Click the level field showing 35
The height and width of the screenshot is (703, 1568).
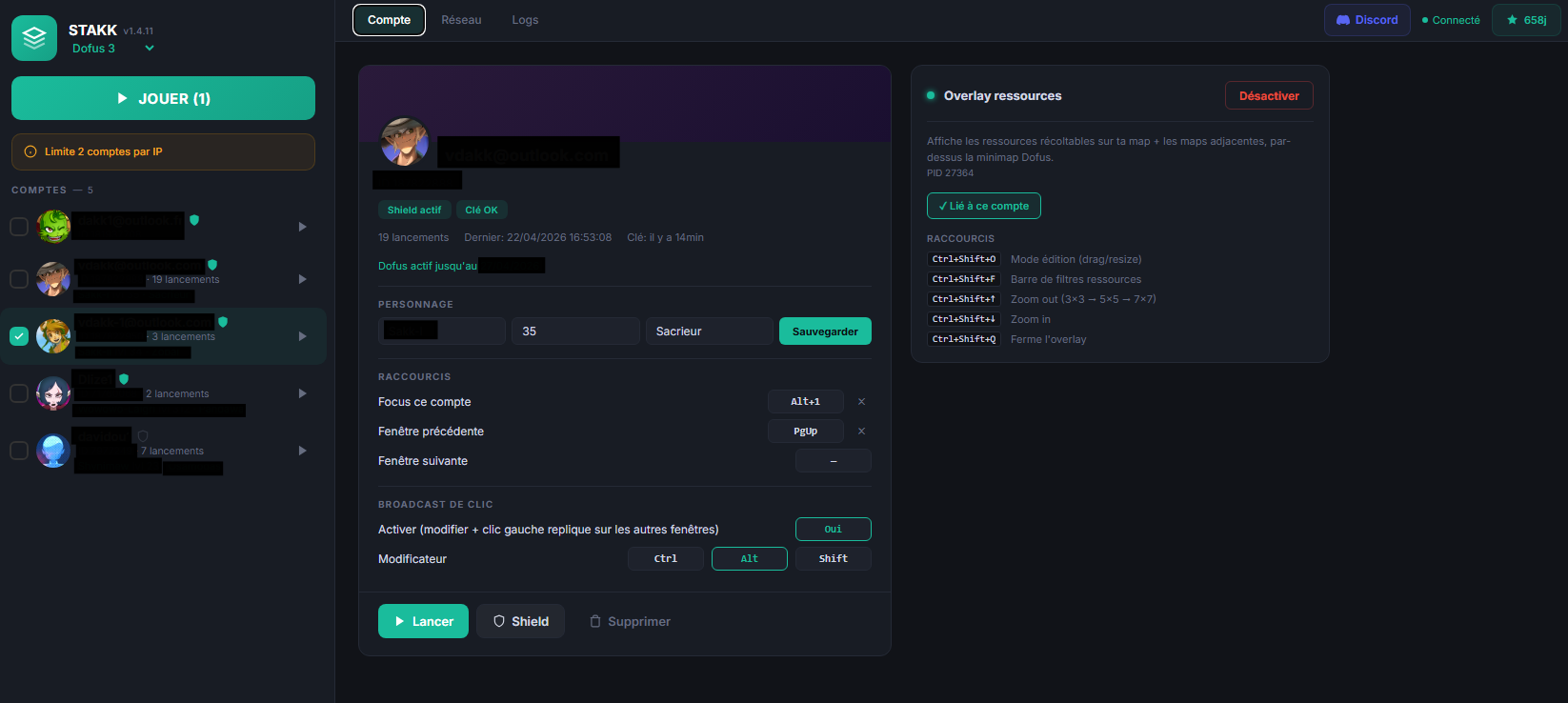click(x=575, y=331)
